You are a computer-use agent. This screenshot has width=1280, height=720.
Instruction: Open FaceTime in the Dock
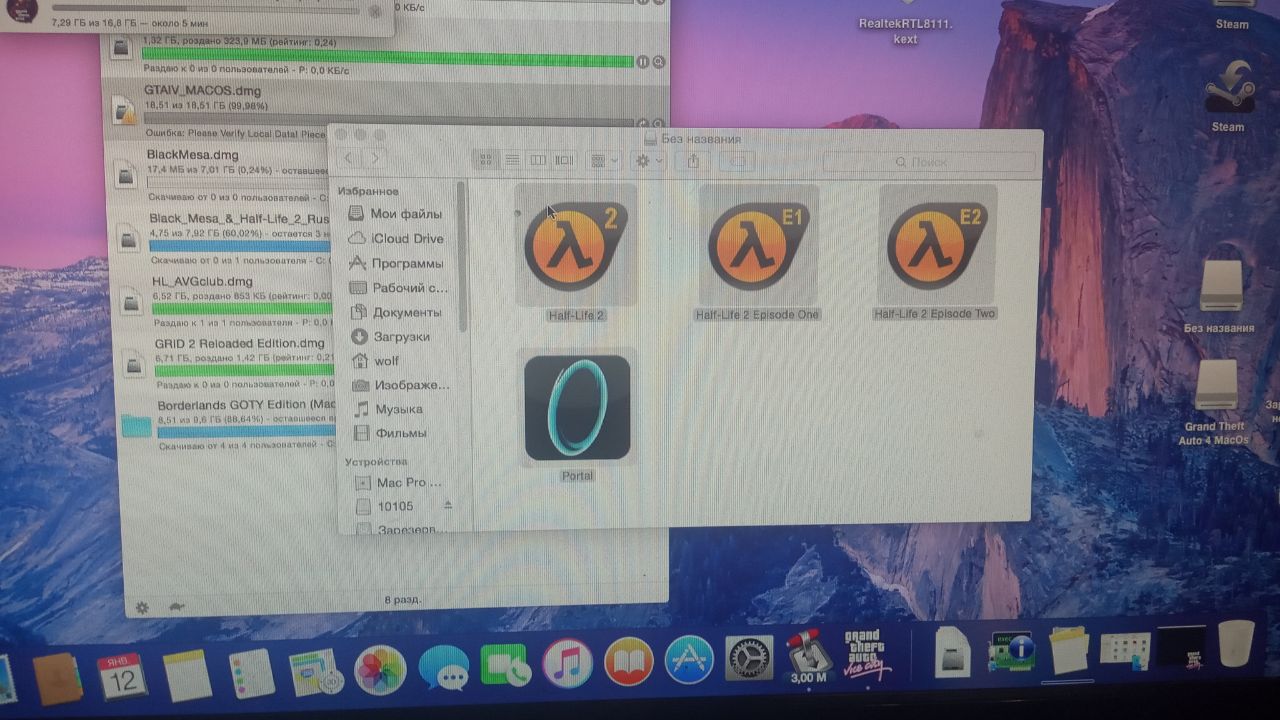505,665
